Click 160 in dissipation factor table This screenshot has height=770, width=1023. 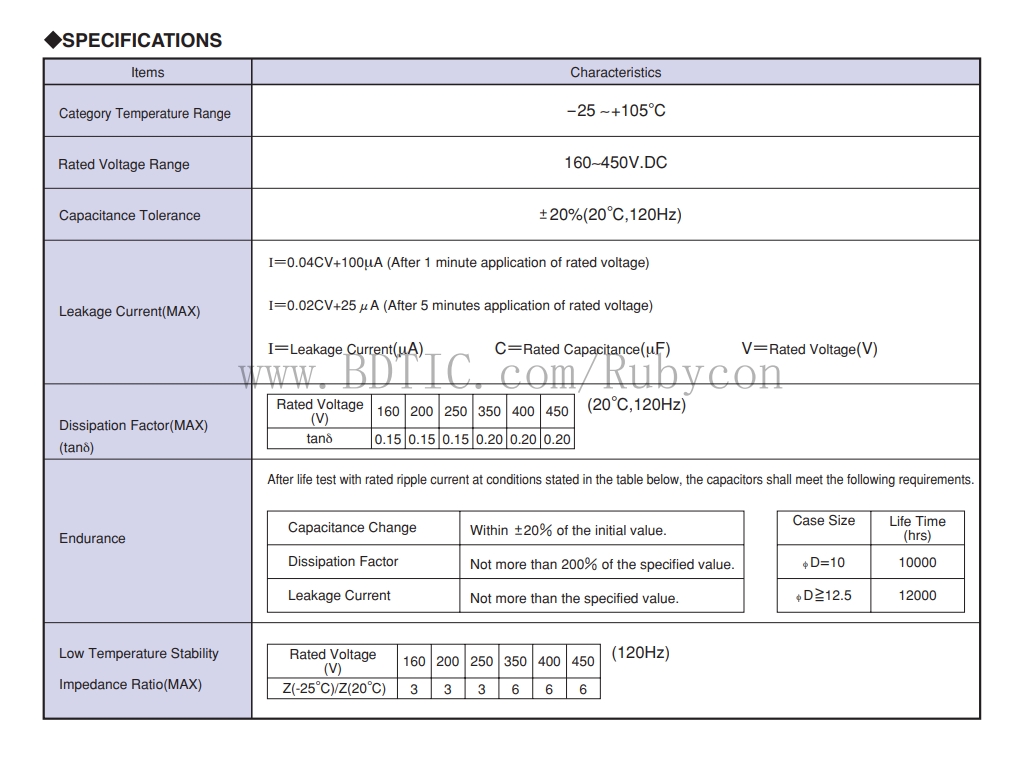click(388, 412)
